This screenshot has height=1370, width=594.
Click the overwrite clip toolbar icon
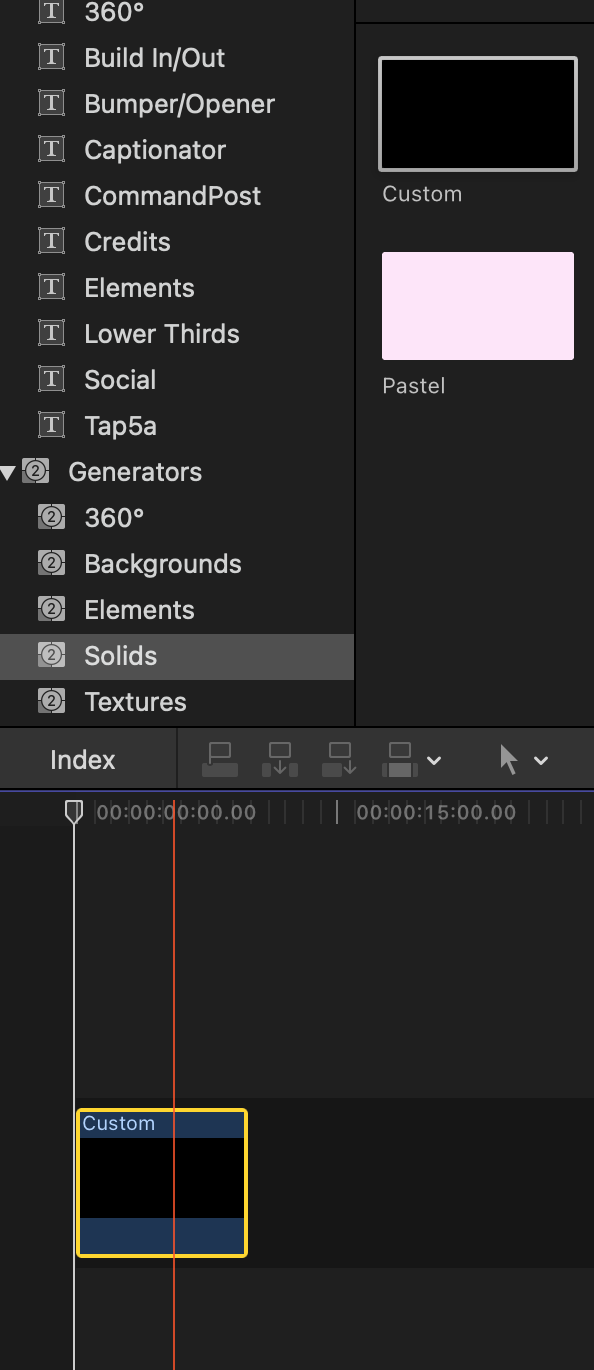pyautogui.click(x=400, y=760)
